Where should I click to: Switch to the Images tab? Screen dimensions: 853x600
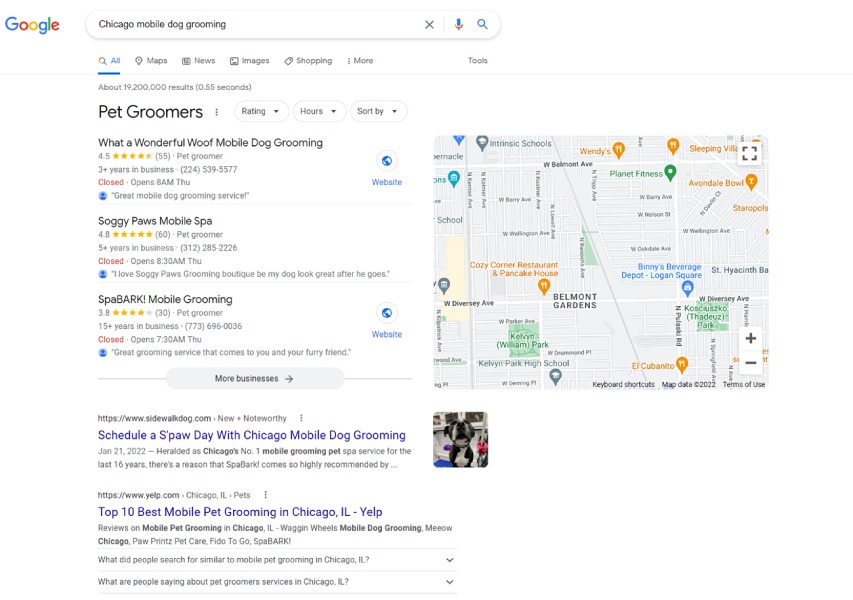[250, 61]
